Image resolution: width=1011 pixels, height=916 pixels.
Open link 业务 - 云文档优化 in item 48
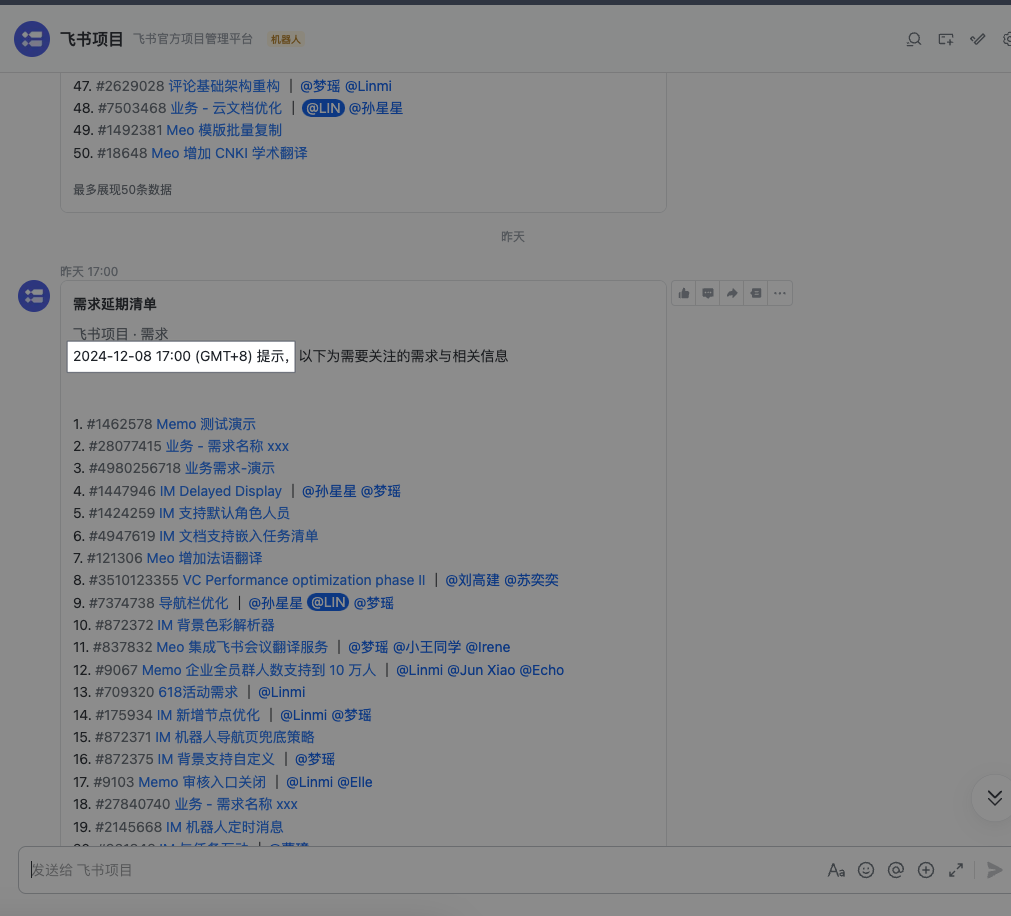pyautogui.click(x=226, y=108)
